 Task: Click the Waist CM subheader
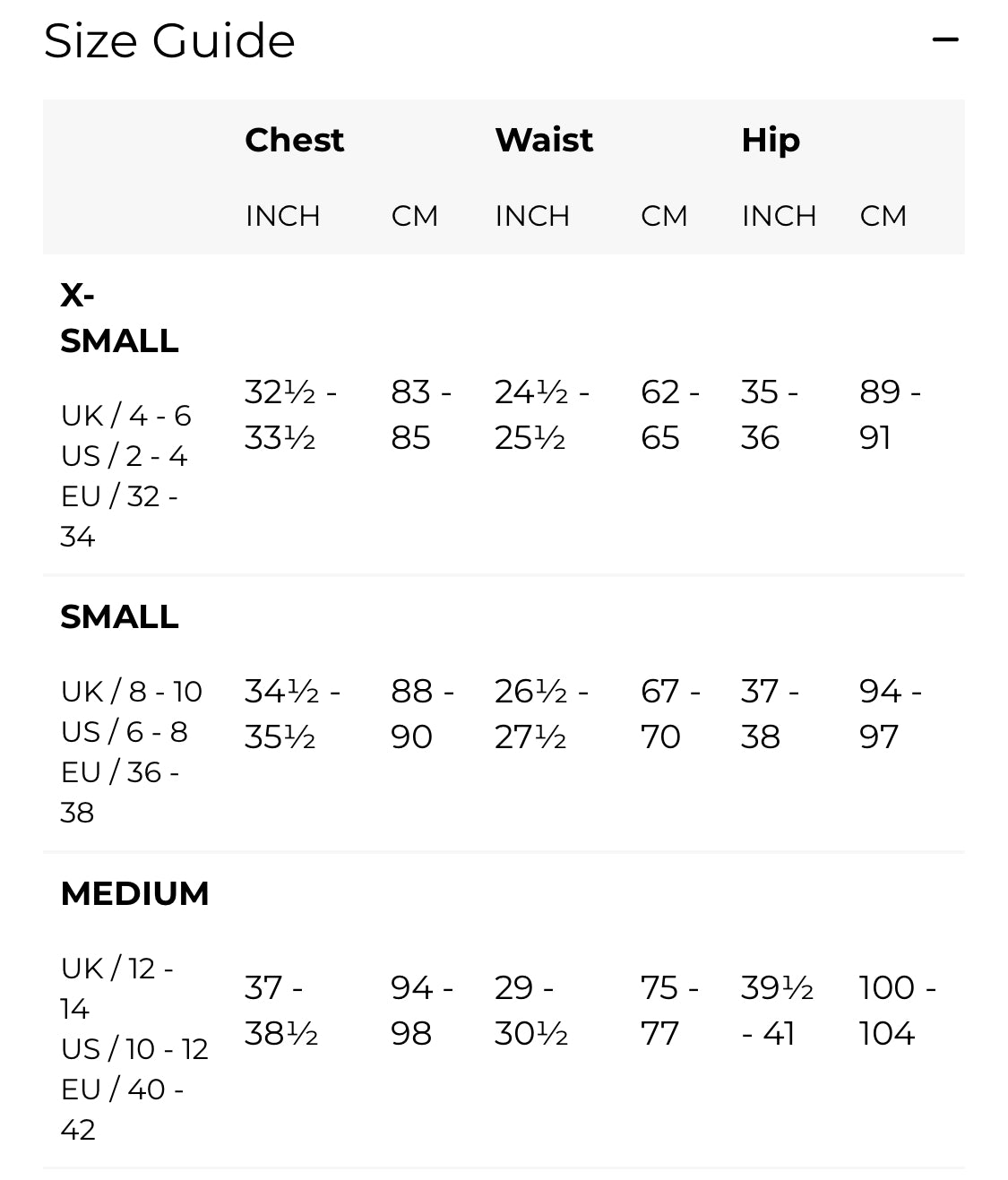[x=664, y=216]
